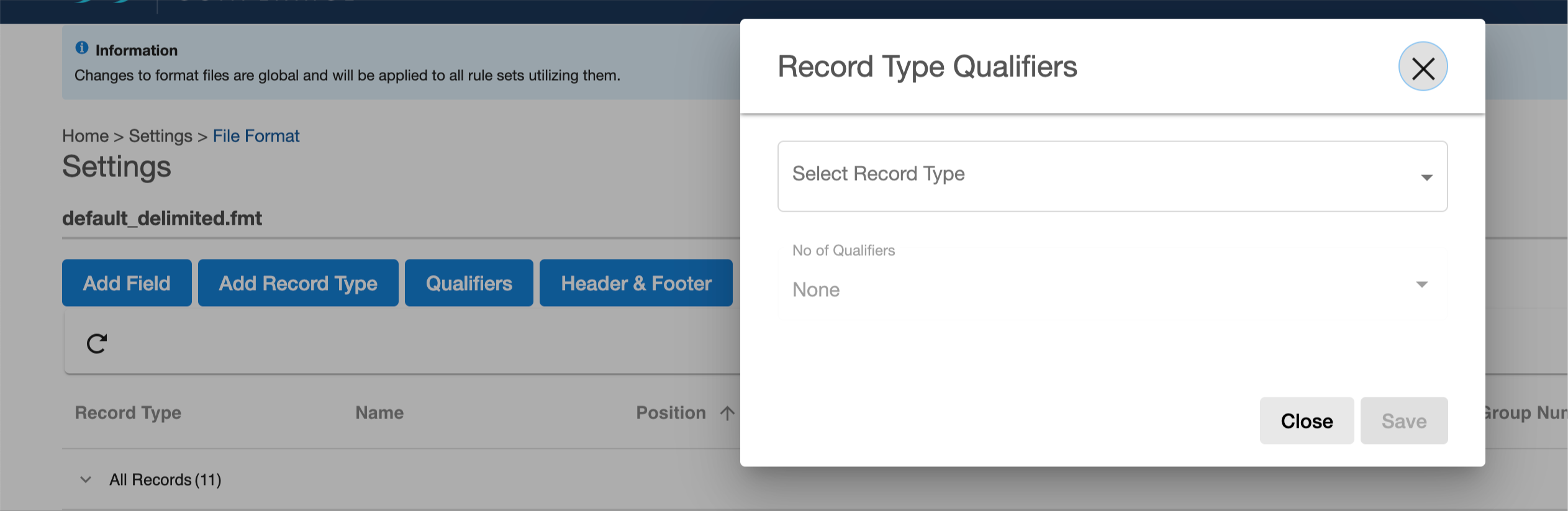Open the Select Record Type dropdown
1568x511 pixels.
point(1112,176)
